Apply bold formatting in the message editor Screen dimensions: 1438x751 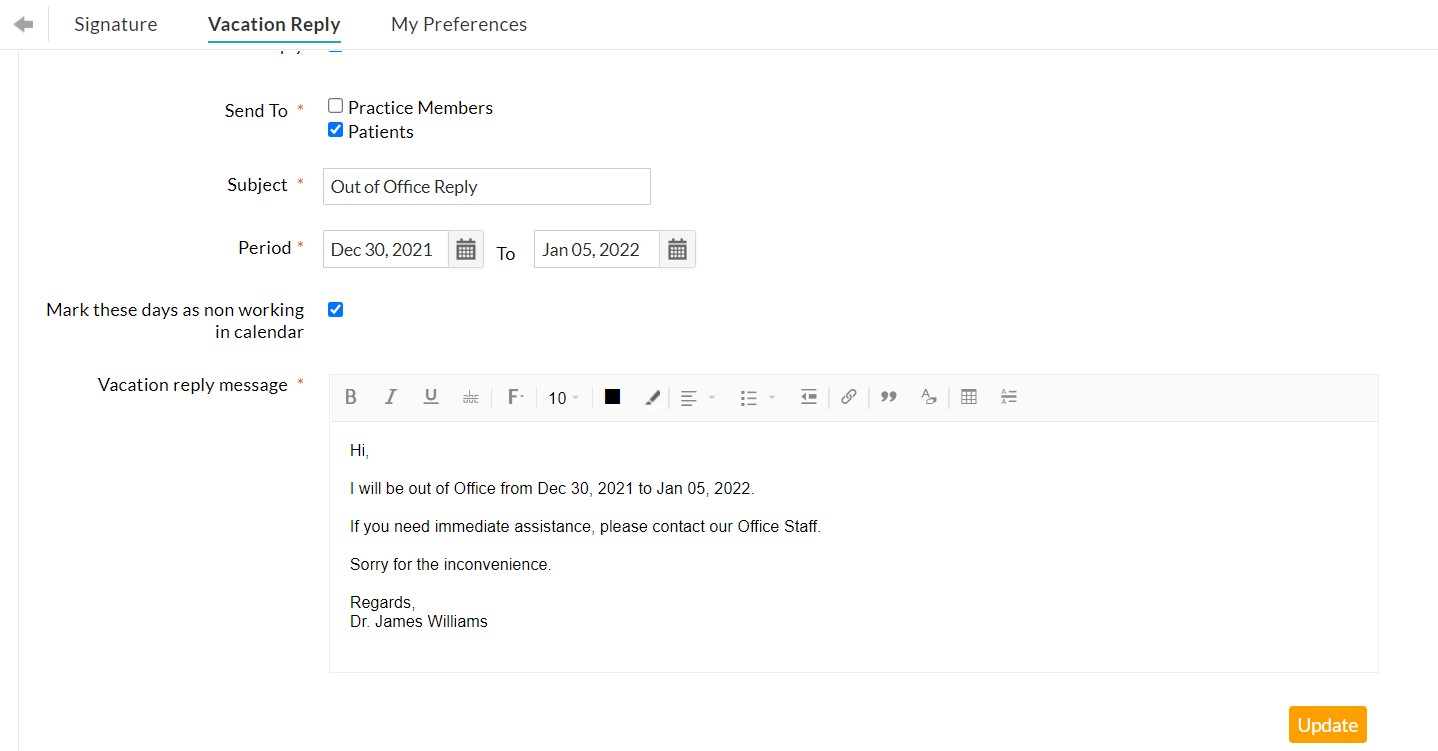tap(351, 397)
